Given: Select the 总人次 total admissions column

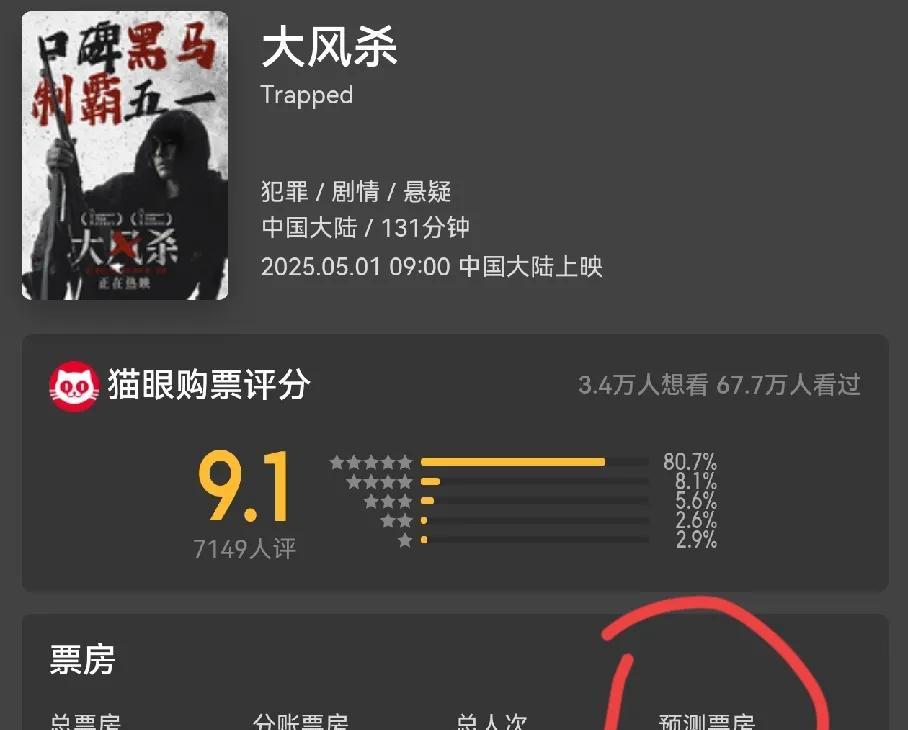Looking at the screenshot, I should tap(492, 722).
